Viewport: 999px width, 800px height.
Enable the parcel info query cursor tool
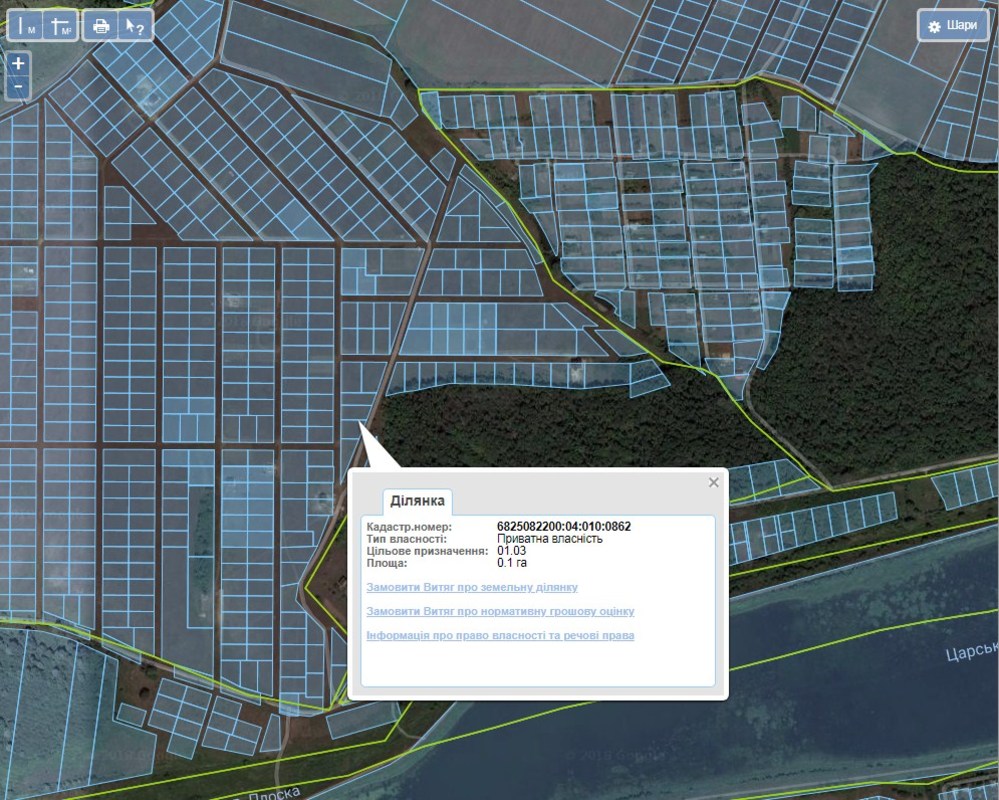coord(135,26)
